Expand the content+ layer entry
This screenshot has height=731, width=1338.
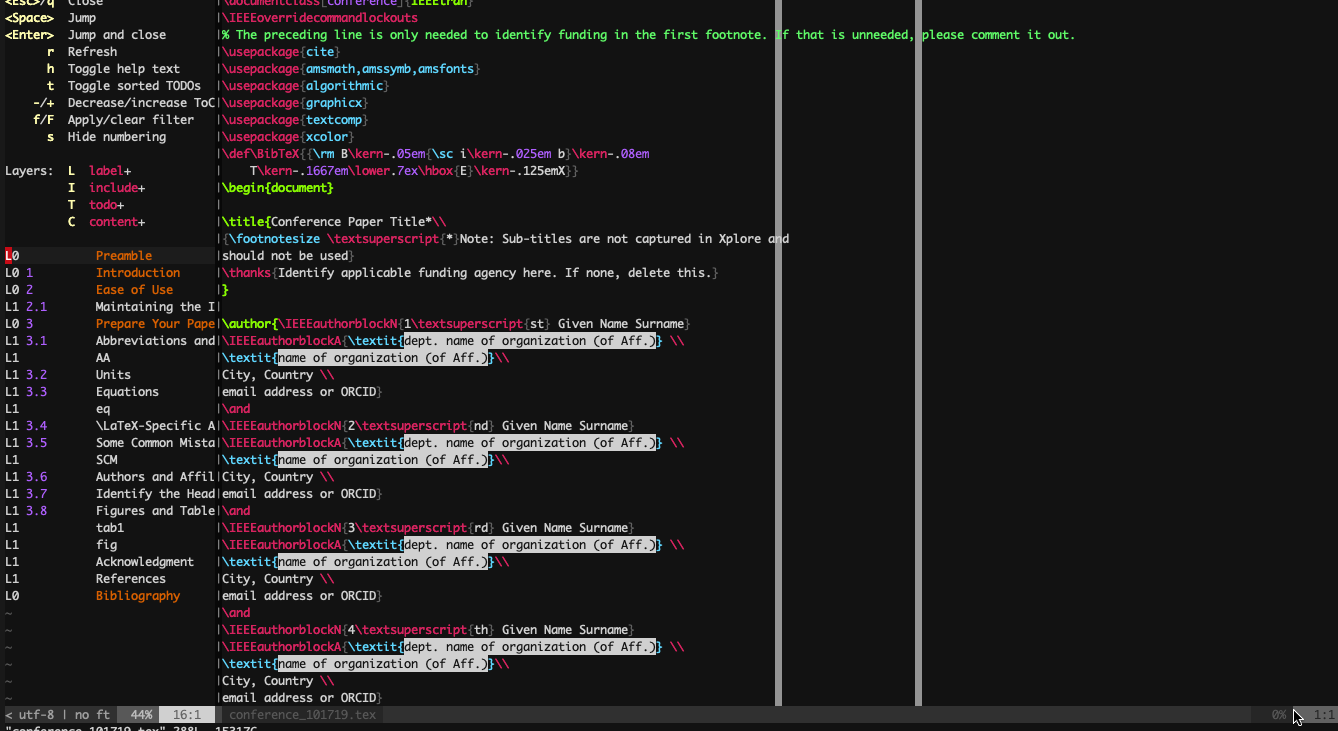(118, 221)
